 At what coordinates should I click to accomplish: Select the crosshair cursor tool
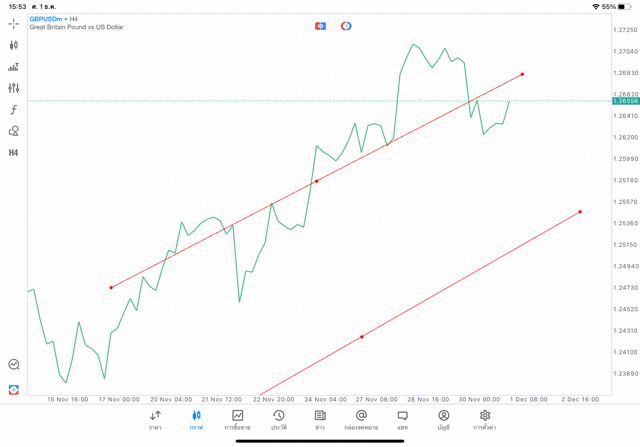(13, 23)
